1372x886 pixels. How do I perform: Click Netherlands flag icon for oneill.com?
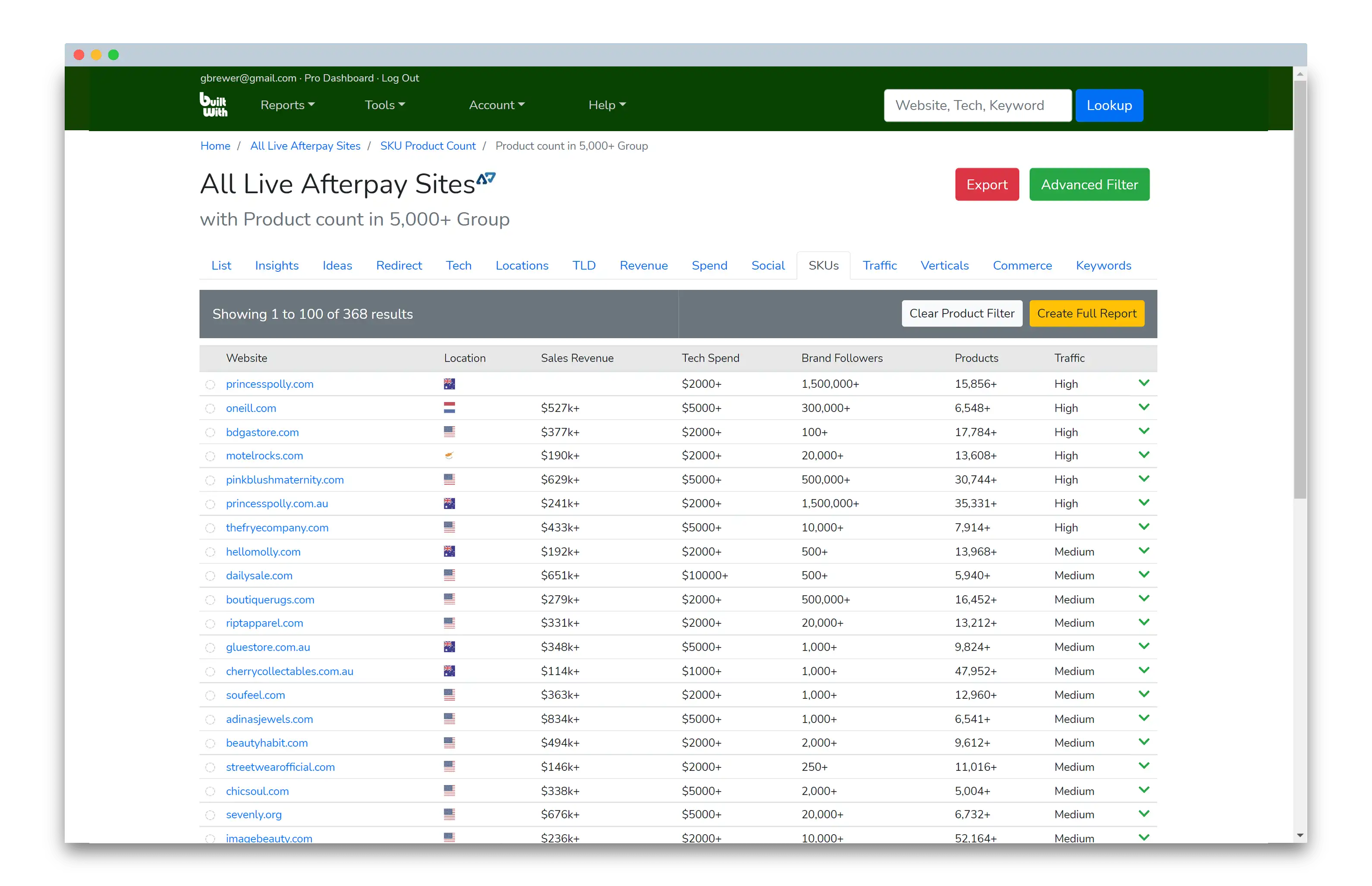tap(449, 408)
